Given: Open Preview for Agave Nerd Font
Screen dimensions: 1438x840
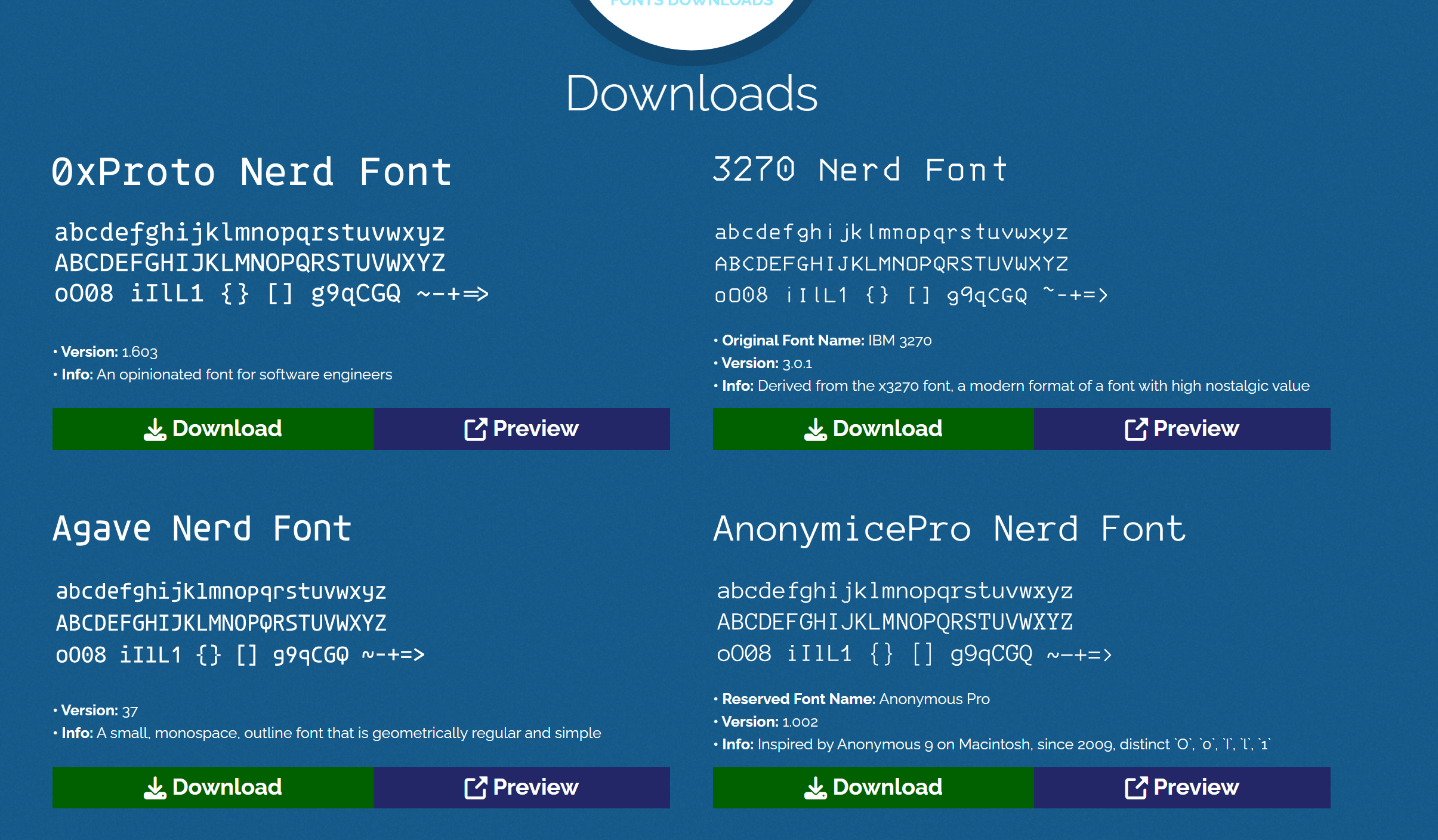Looking at the screenshot, I should (521, 787).
